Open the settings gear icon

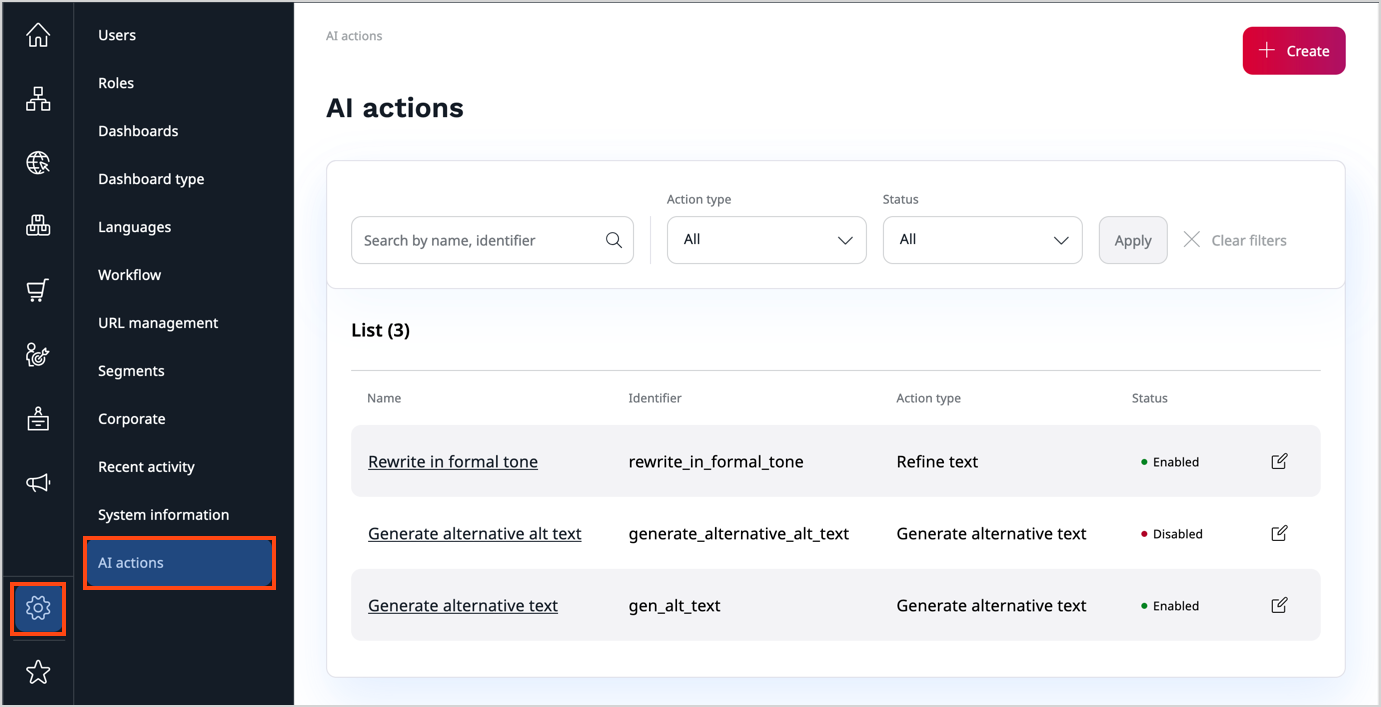(x=37, y=607)
